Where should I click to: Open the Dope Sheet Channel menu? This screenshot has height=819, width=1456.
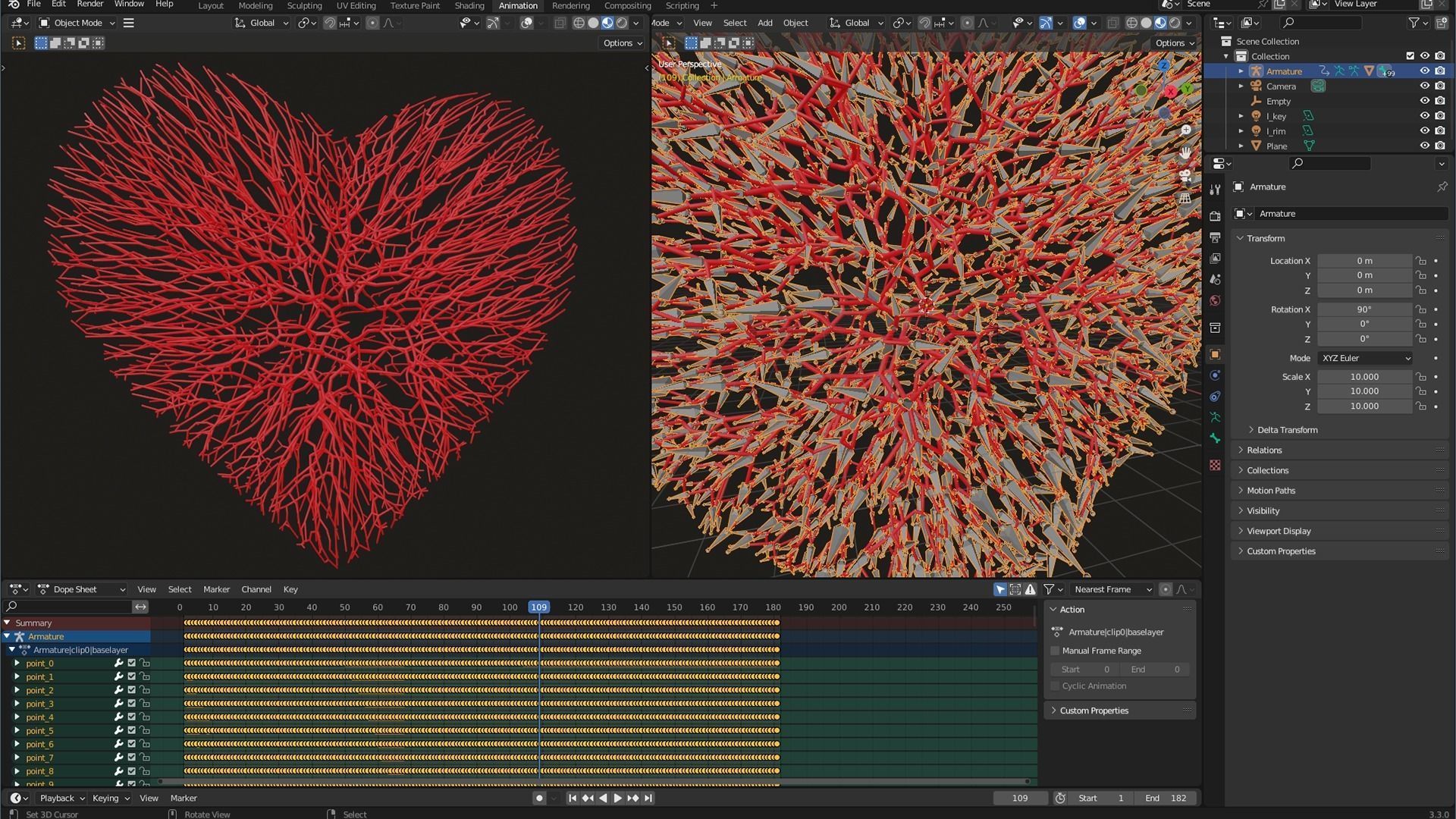click(x=256, y=589)
